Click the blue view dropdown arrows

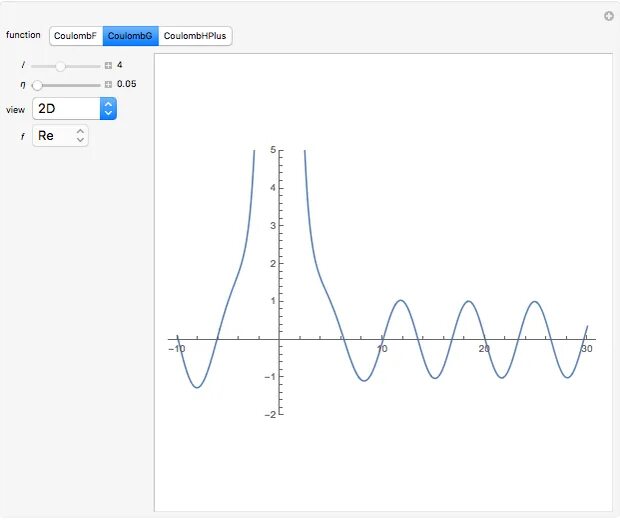(108, 108)
